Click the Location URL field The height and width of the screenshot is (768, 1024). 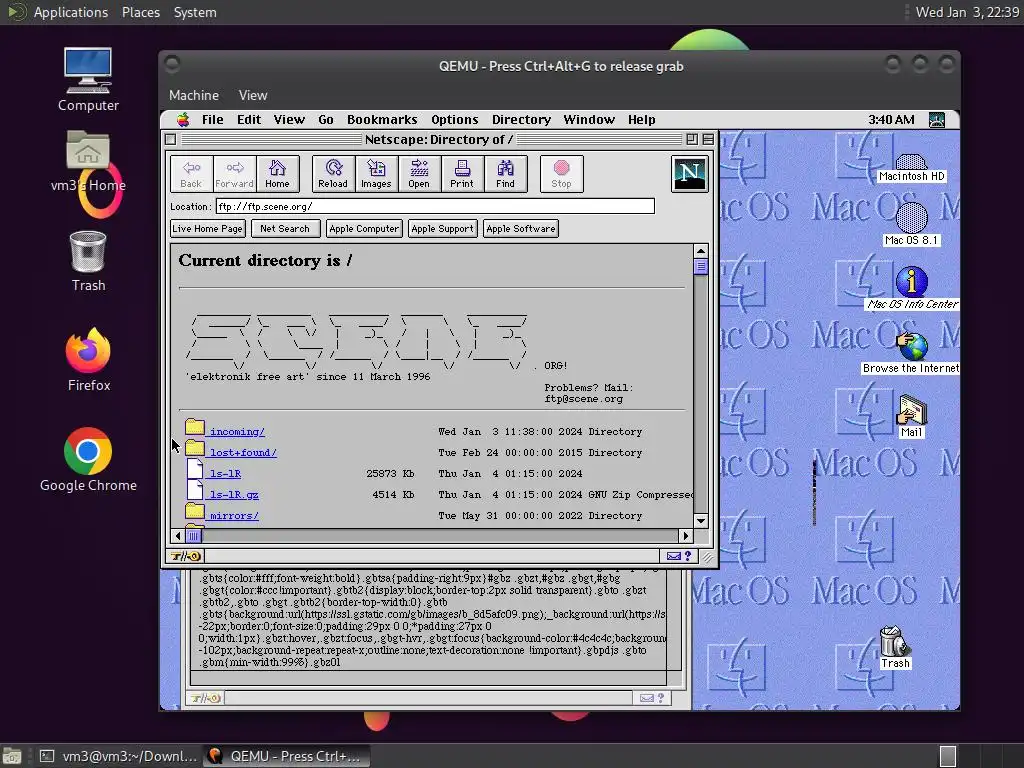(435, 206)
